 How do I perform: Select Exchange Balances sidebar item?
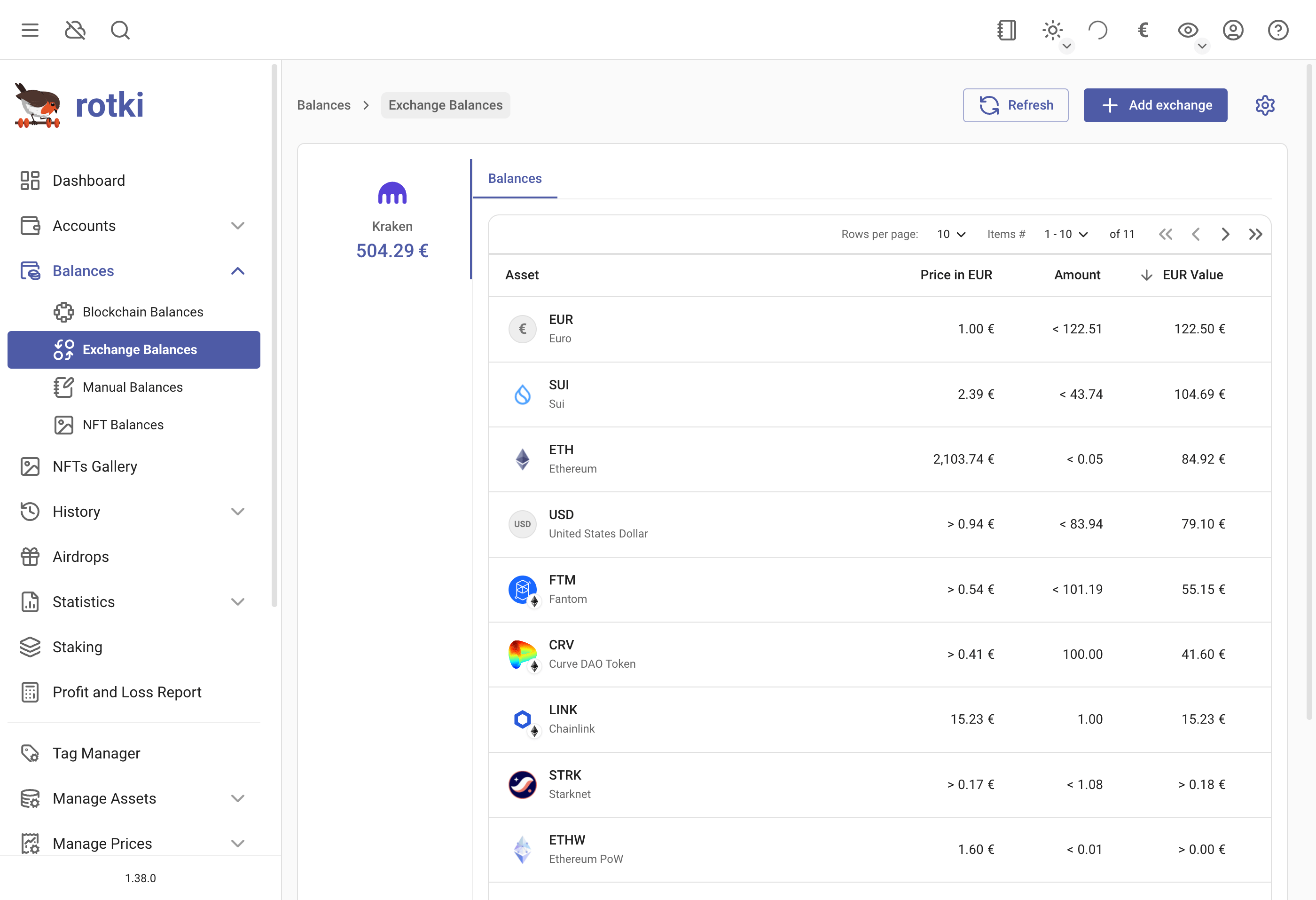[x=133, y=349]
